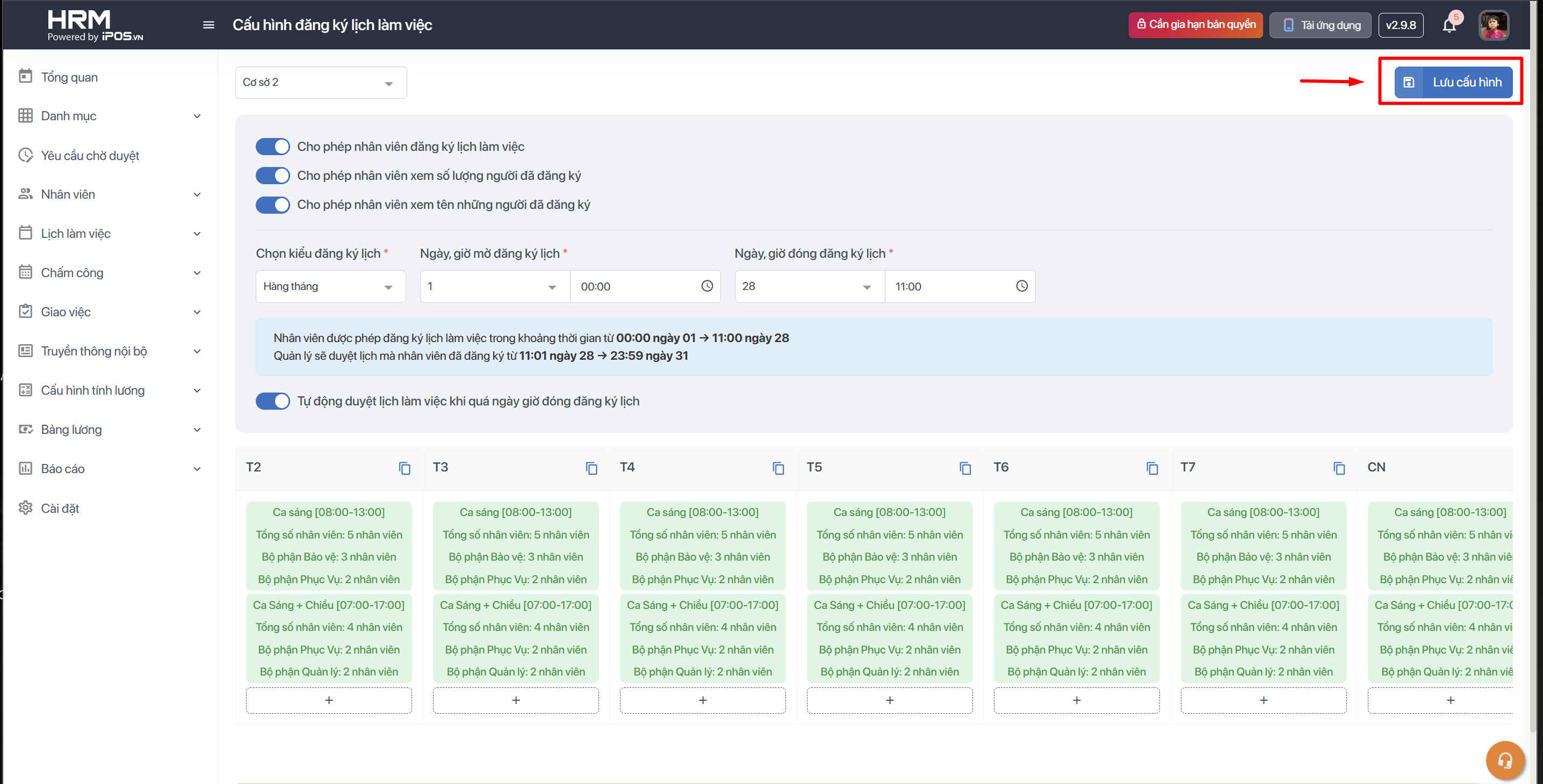The width and height of the screenshot is (1543, 784).
Task: Add a shift under T3 column
Action: pyautogui.click(x=515, y=700)
